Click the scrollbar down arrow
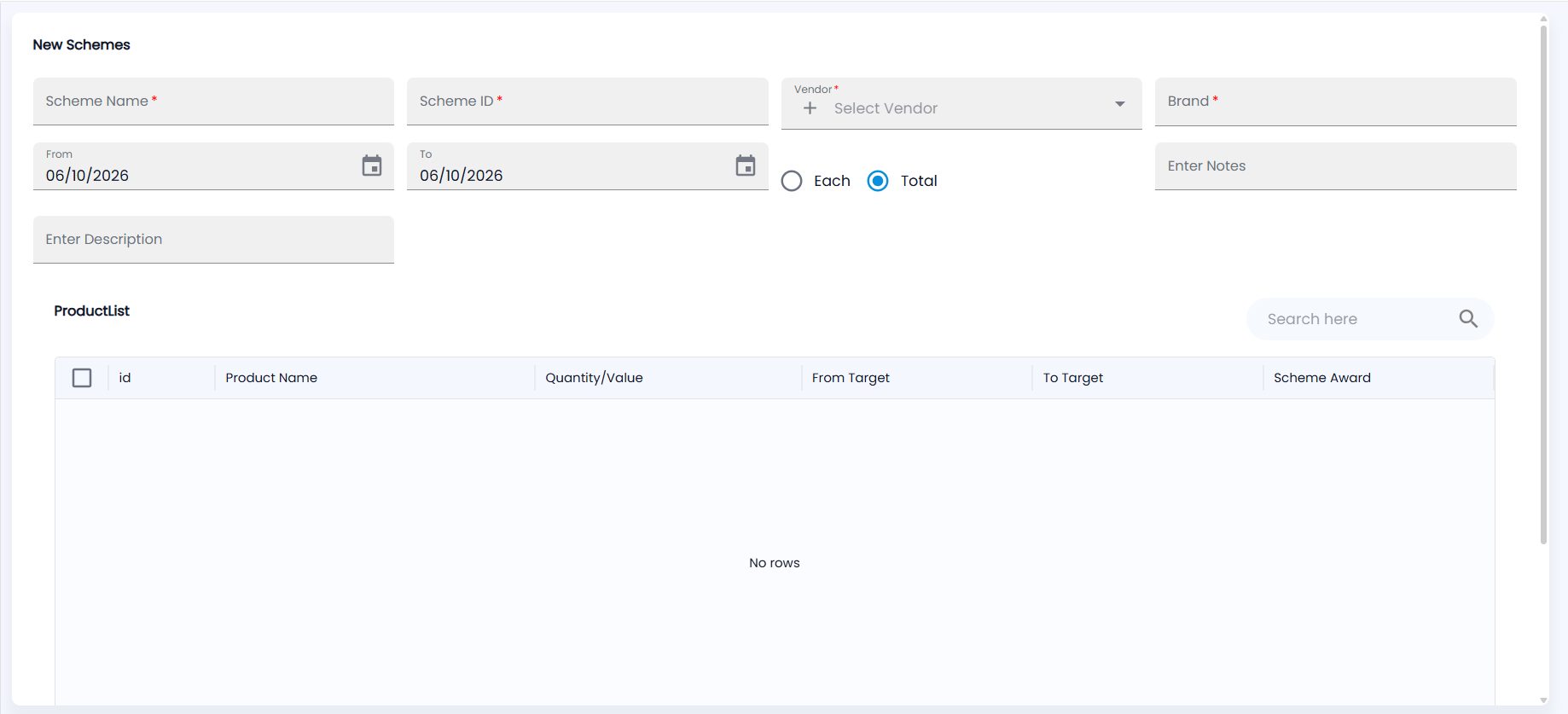 1543,700
